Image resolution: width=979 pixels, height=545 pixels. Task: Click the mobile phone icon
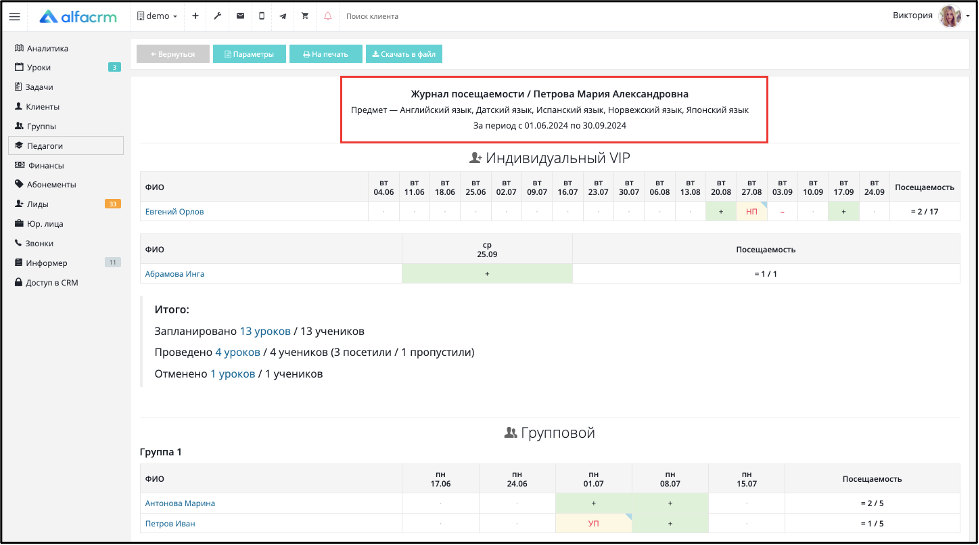point(262,16)
